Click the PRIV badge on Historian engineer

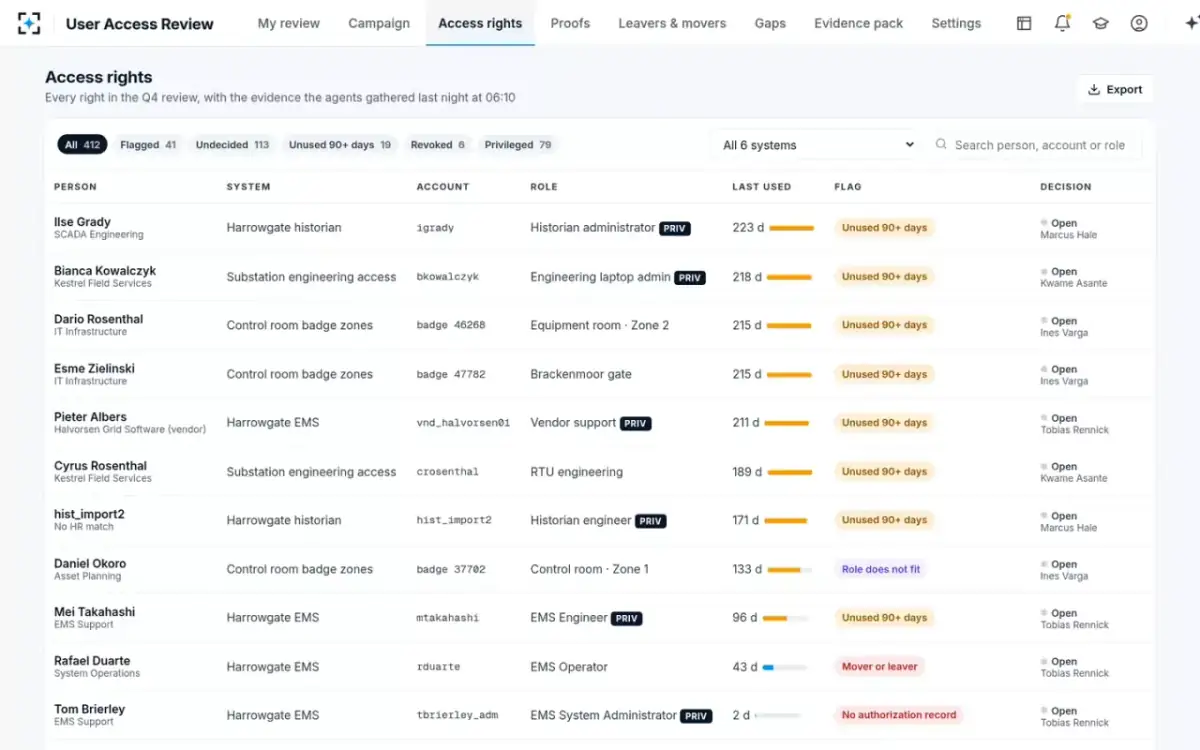point(651,521)
